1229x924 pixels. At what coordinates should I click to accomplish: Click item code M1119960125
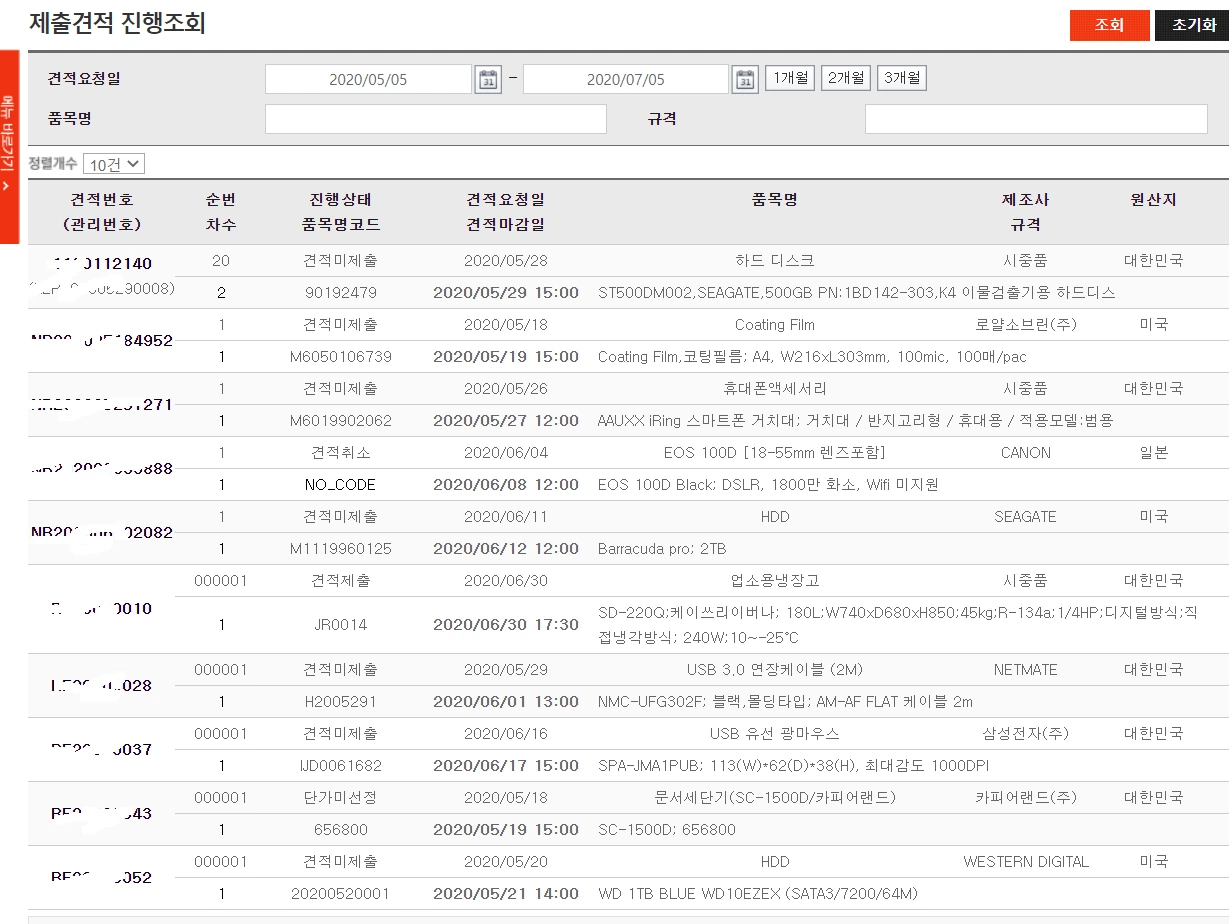pyautogui.click(x=340, y=549)
